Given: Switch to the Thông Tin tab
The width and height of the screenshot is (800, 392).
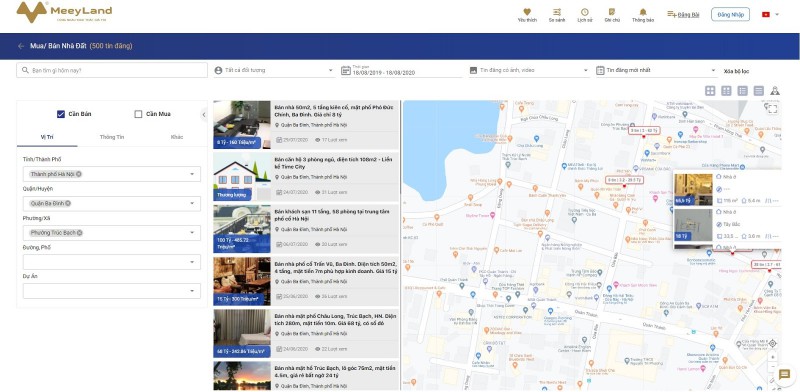Looking at the screenshot, I should [112, 137].
